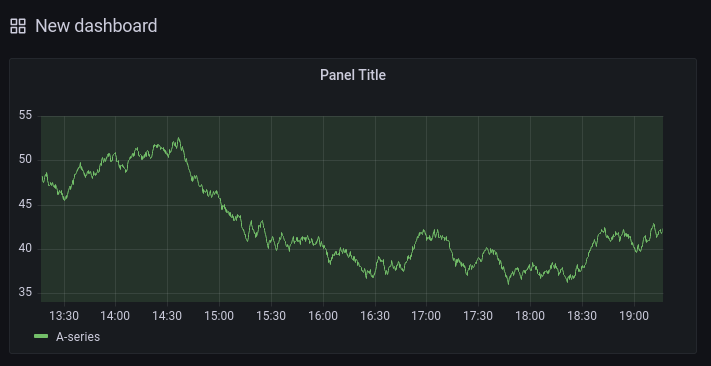Click the 18:00 time axis label
The width and height of the screenshot is (711, 366).
tap(530, 316)
